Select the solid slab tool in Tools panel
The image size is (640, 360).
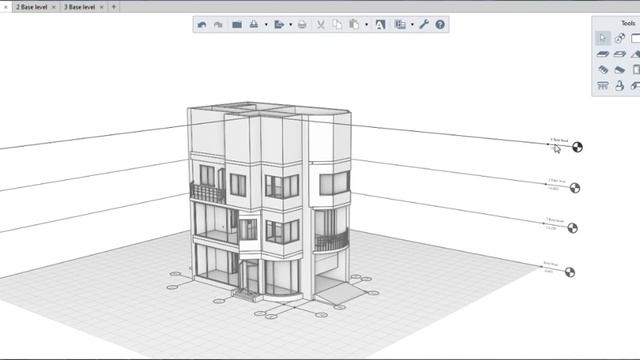[603, 54]
